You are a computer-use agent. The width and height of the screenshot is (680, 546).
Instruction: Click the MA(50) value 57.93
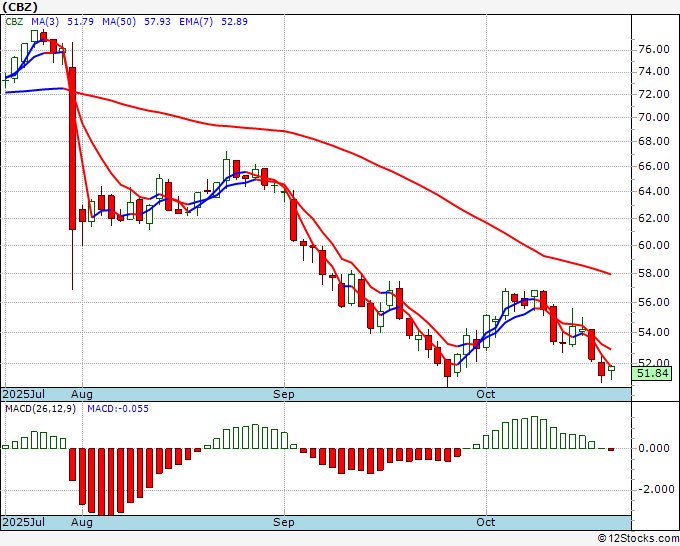157,21
